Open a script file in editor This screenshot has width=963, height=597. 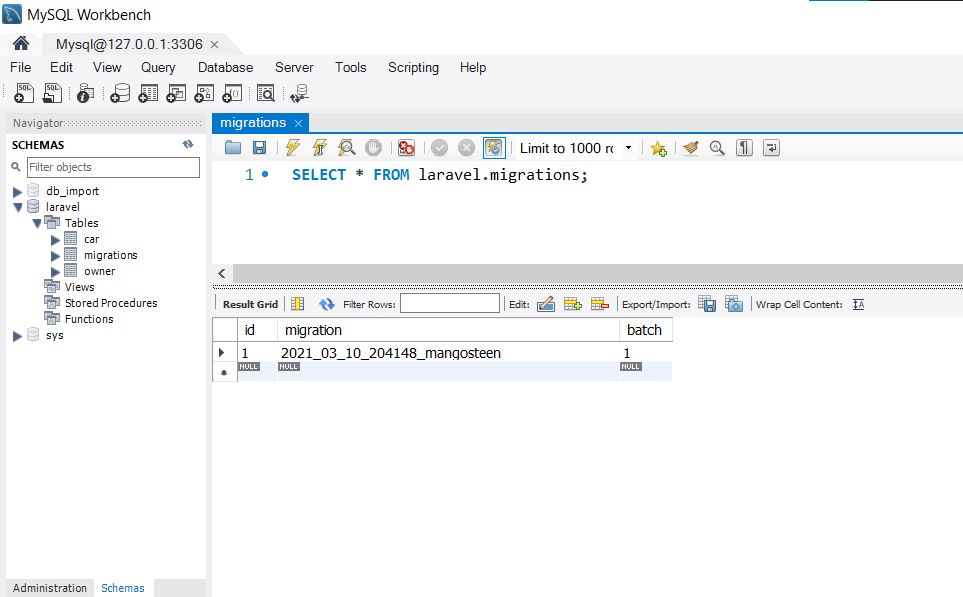coord(233,147)
